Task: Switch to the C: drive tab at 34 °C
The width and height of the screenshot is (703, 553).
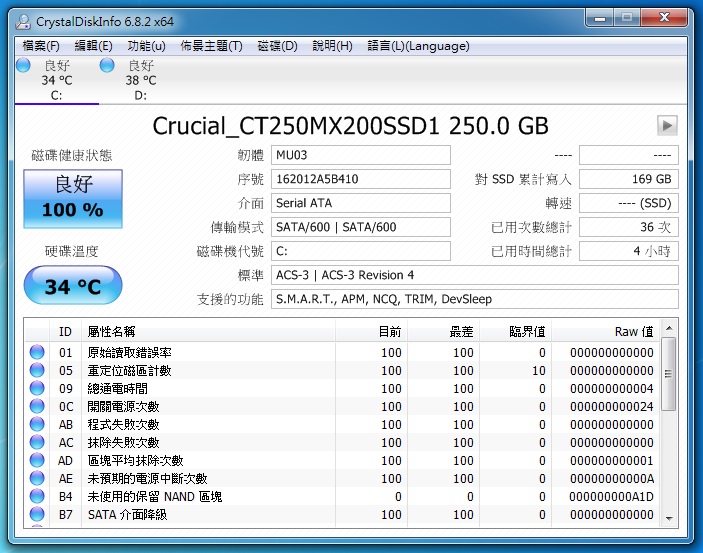Action: point(56,80)
